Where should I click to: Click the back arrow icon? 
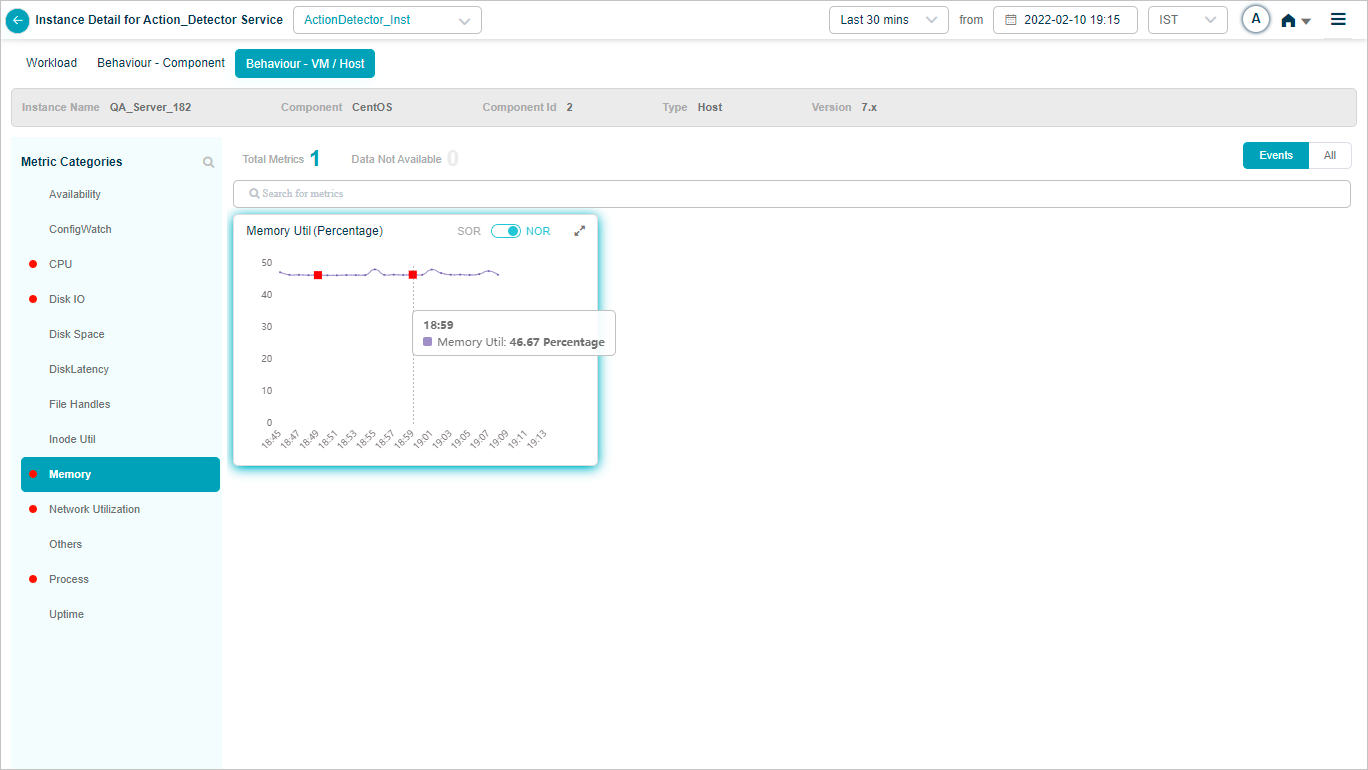point(17,20)
